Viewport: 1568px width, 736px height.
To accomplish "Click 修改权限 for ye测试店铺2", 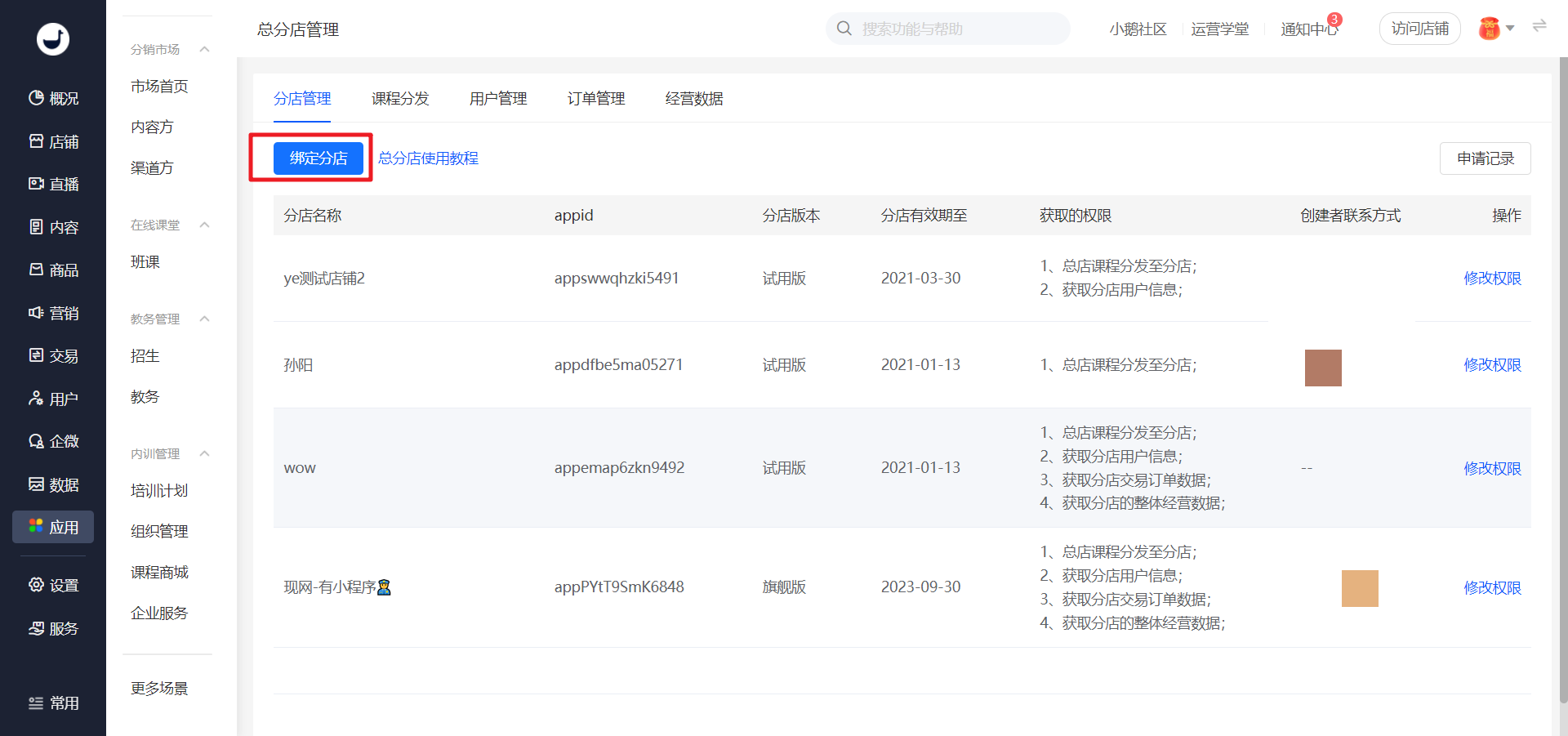I will (x=1492, y=279).
